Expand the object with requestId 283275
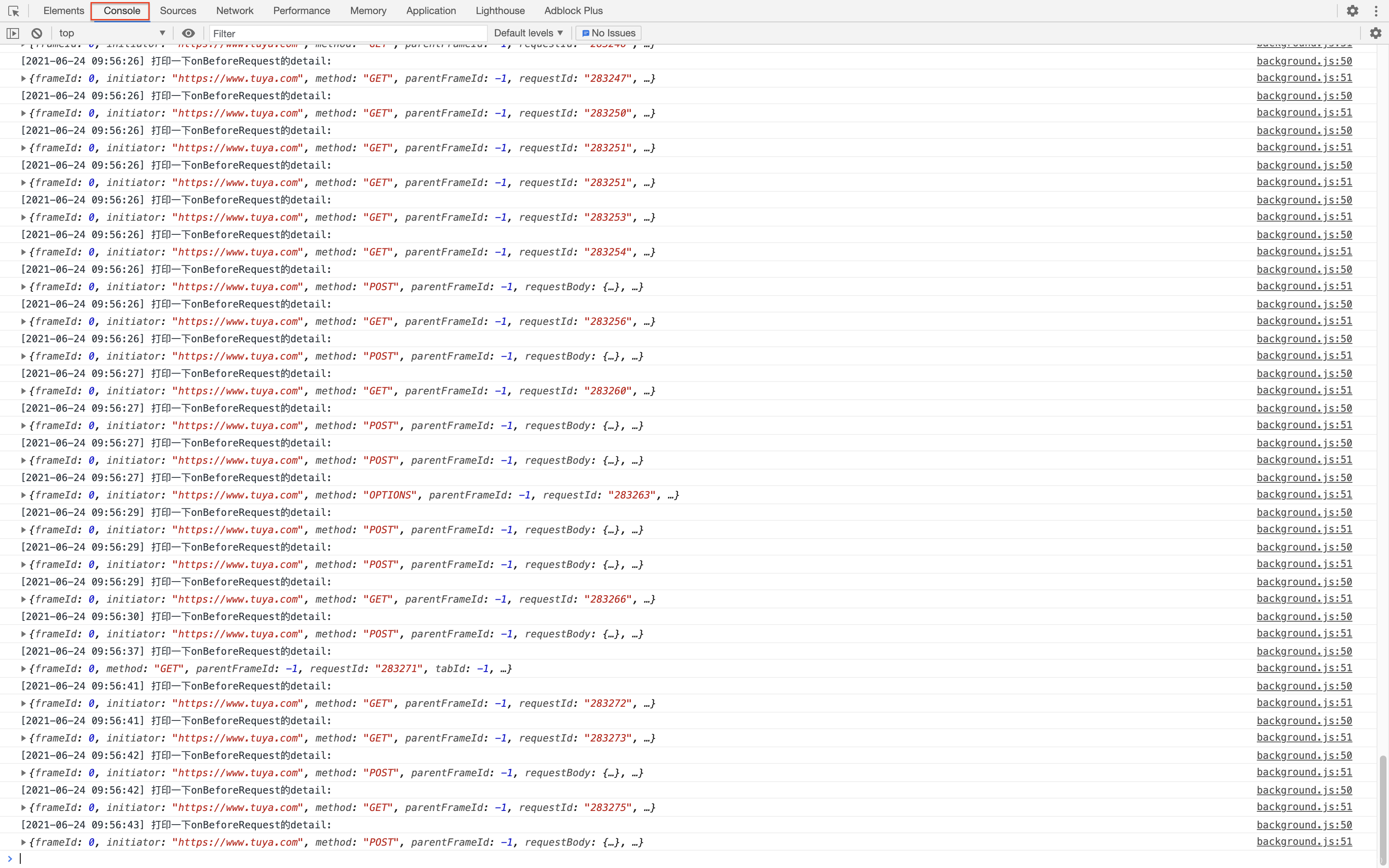 (24, 808)
